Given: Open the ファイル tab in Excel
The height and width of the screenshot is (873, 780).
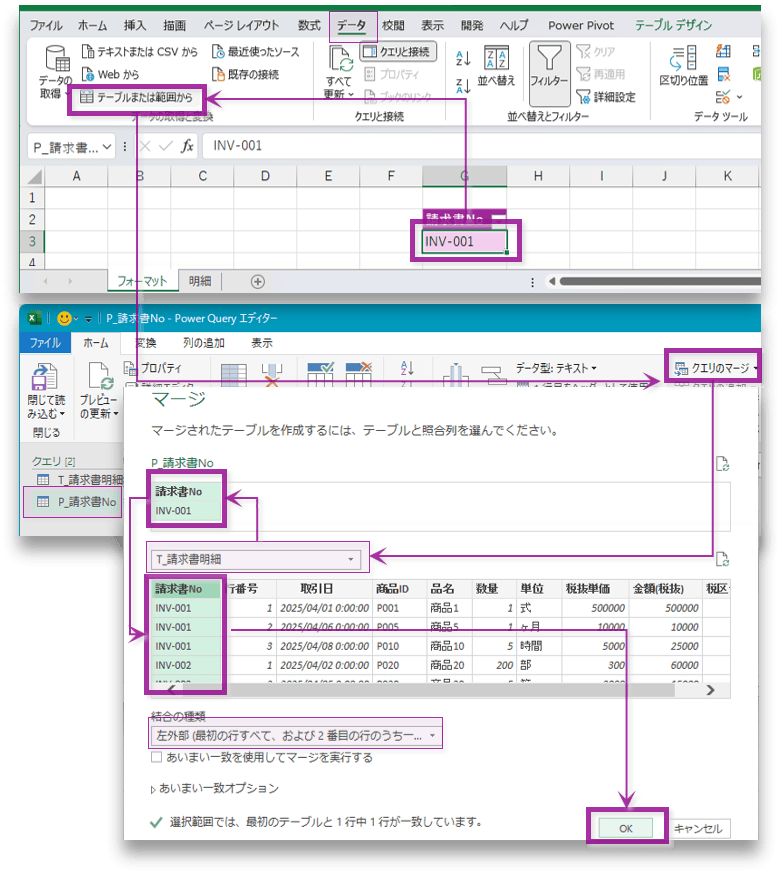Looking at the screenshot, I should pyautogui.click(x=46, y=26).
